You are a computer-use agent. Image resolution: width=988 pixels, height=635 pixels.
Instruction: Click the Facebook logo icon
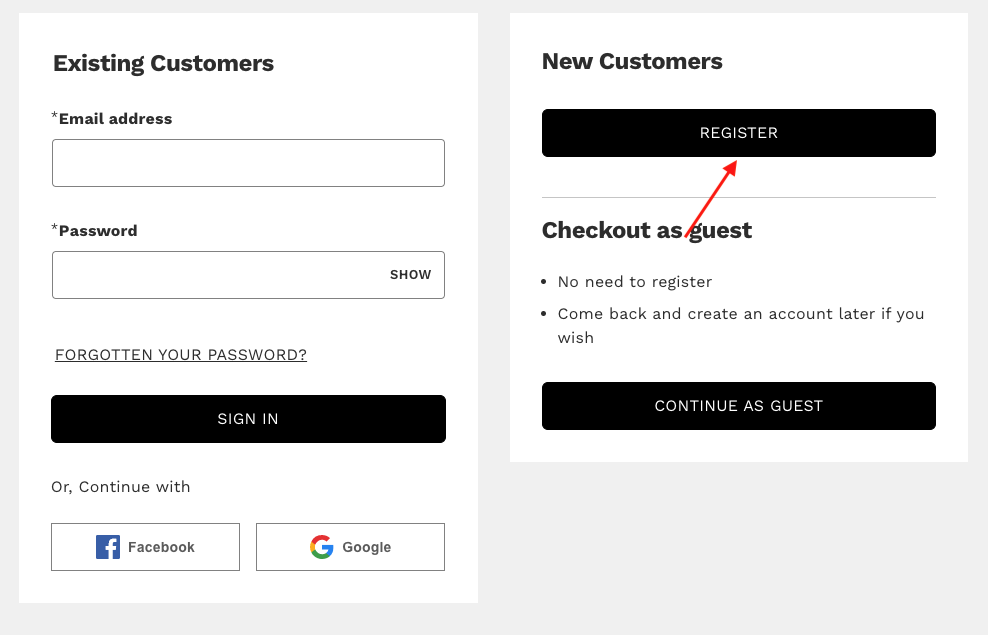[108, 547]
